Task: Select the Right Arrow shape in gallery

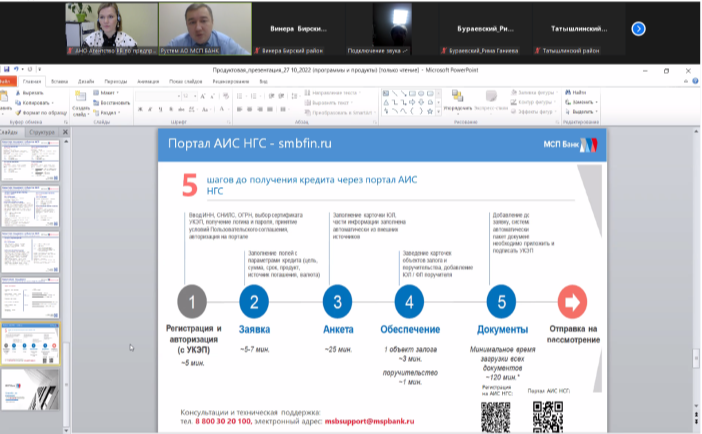Action: [412, 103]
